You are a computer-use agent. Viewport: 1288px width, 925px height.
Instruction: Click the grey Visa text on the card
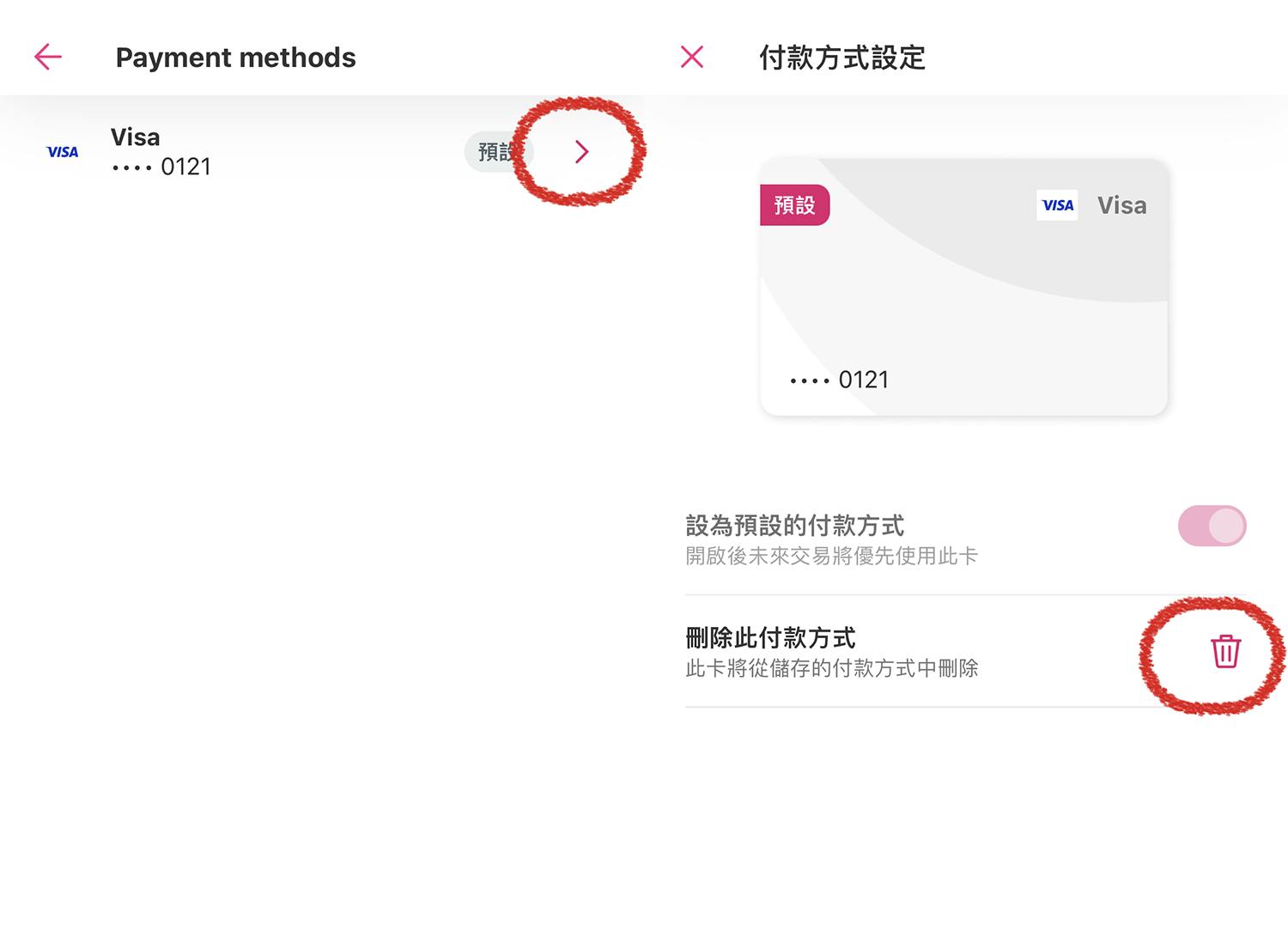click(x=1121, y=205)
